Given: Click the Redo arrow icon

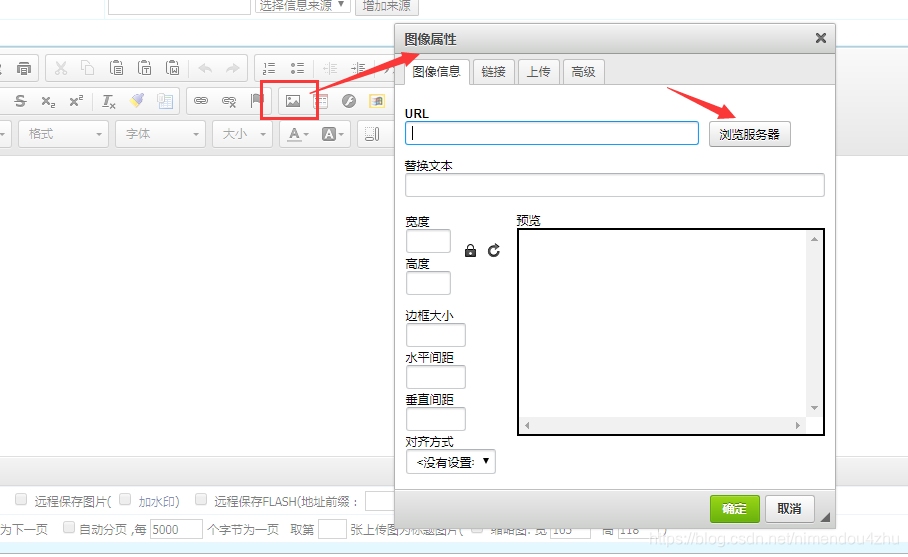Looking at the screenshot, I should coord(233,69).
